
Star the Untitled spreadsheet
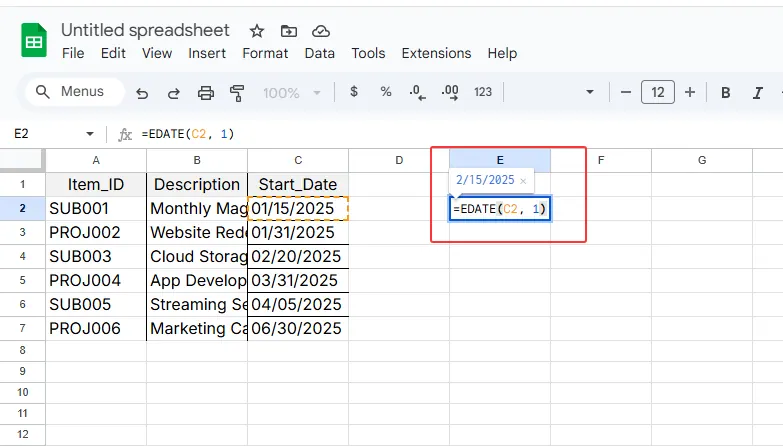(257, 31)
